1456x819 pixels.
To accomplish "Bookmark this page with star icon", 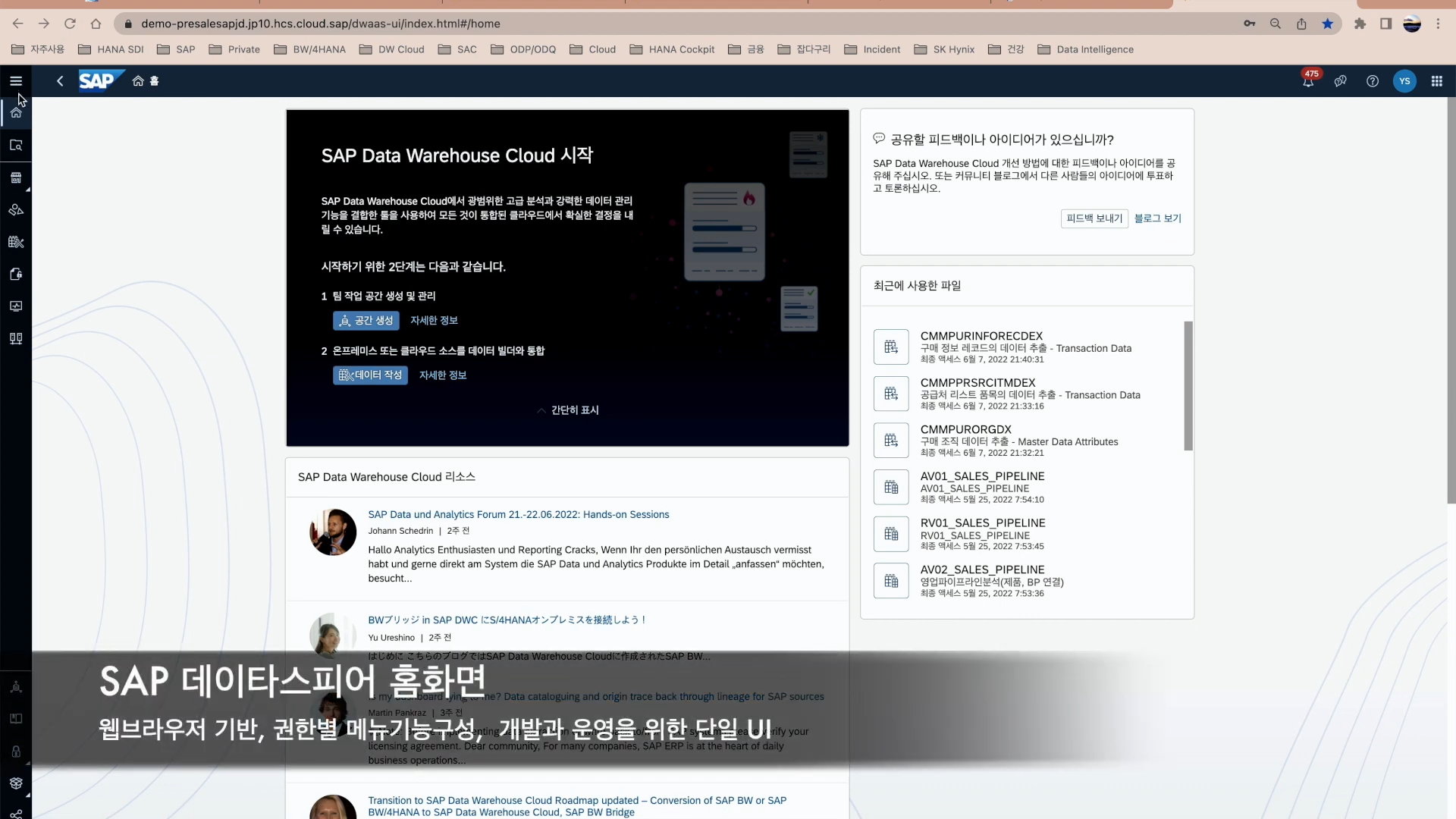I will tap(1327, 24).
